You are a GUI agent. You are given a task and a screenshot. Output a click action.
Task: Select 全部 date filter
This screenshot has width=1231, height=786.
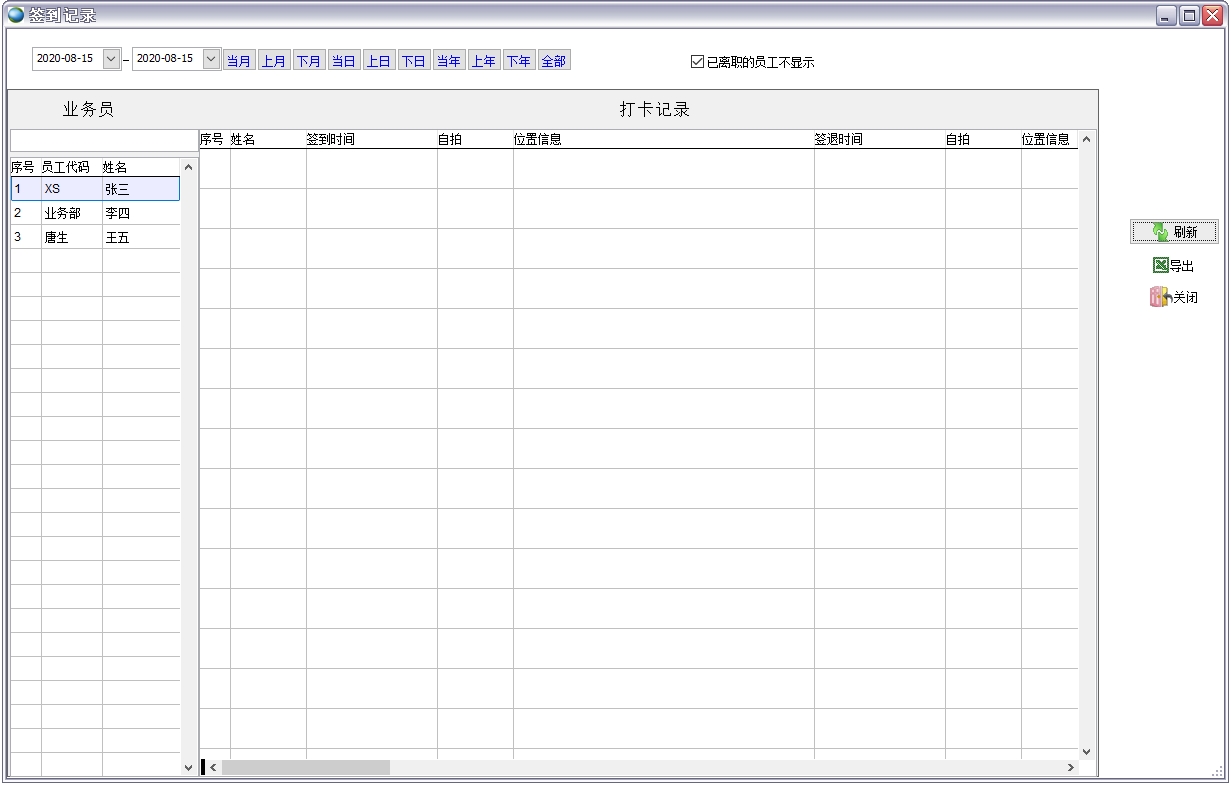(x=554, y=61)
